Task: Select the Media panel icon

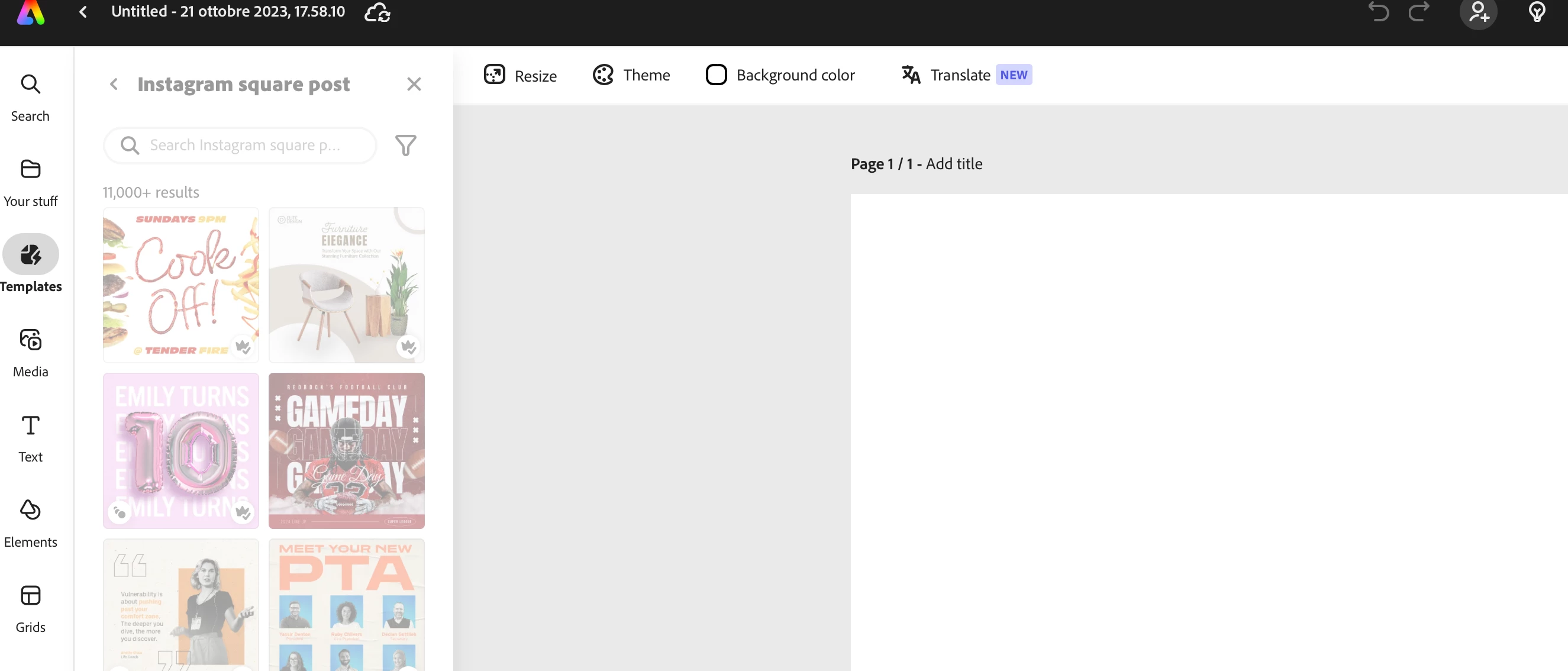Action: pos(30,352)
